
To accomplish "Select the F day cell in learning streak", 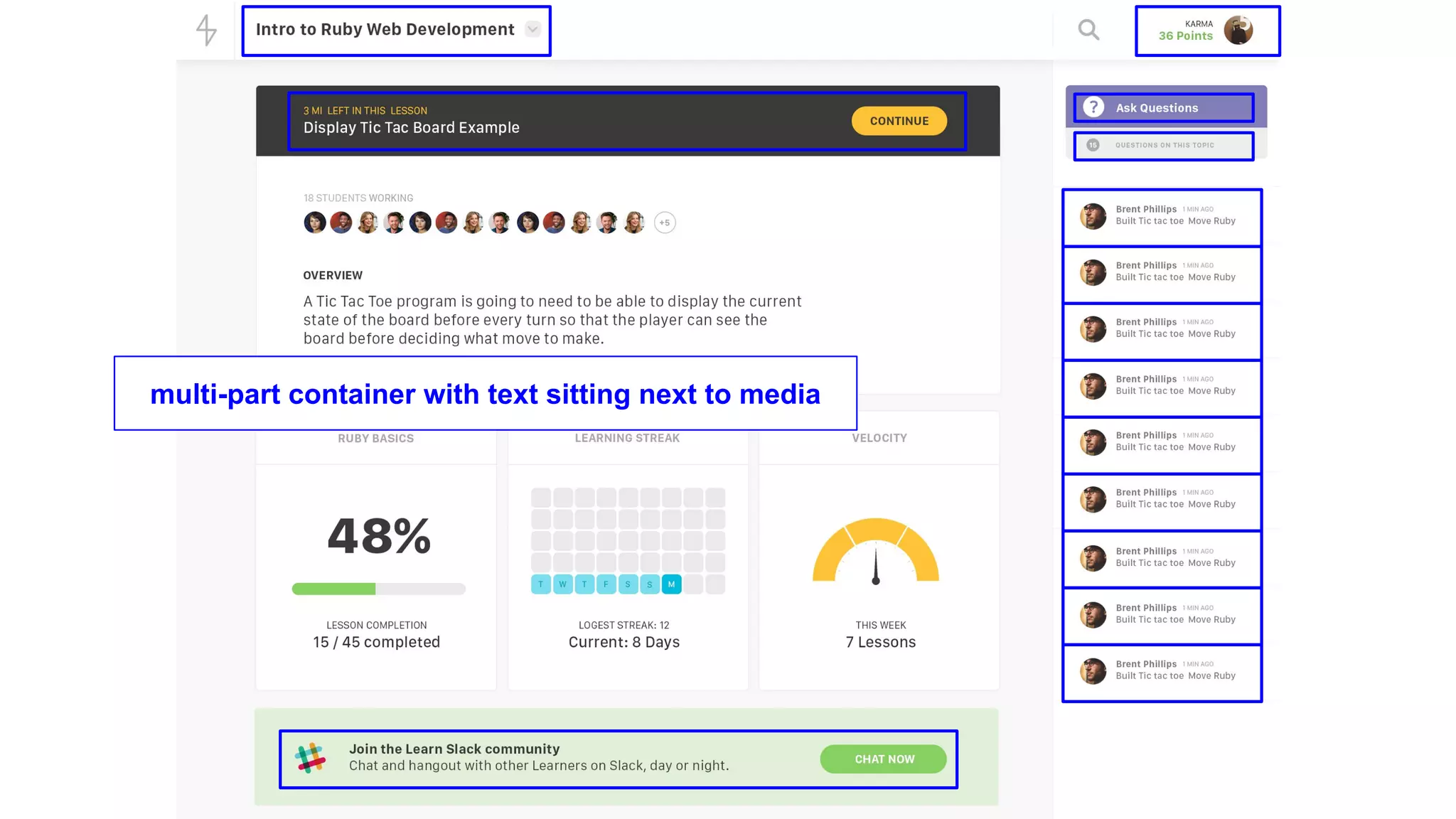I will pos(606,584).
